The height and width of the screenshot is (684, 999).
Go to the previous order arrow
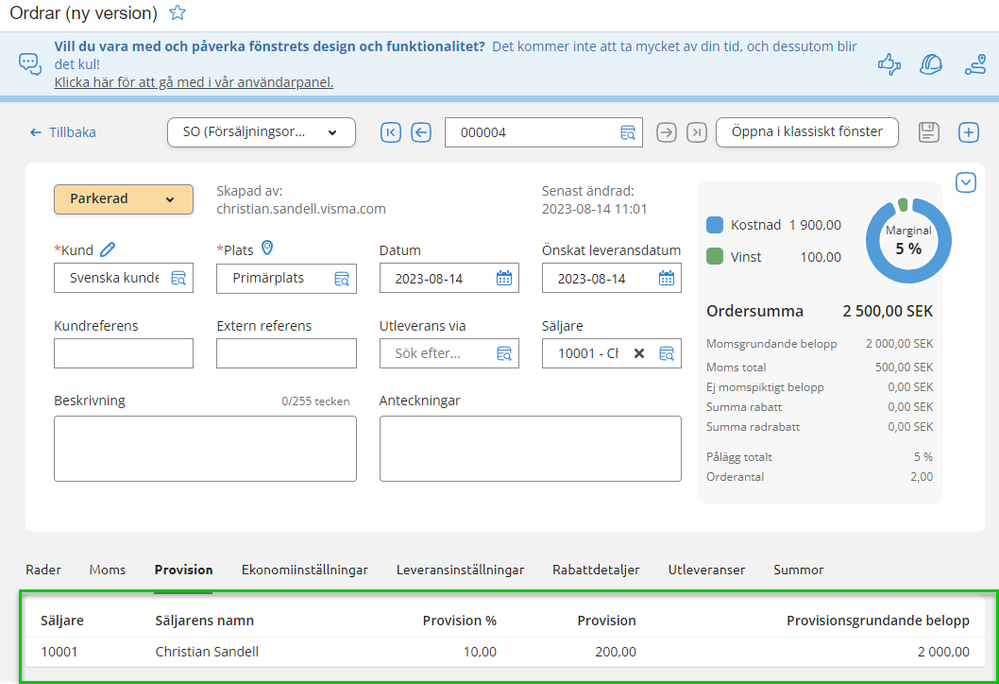coord(421,132)
